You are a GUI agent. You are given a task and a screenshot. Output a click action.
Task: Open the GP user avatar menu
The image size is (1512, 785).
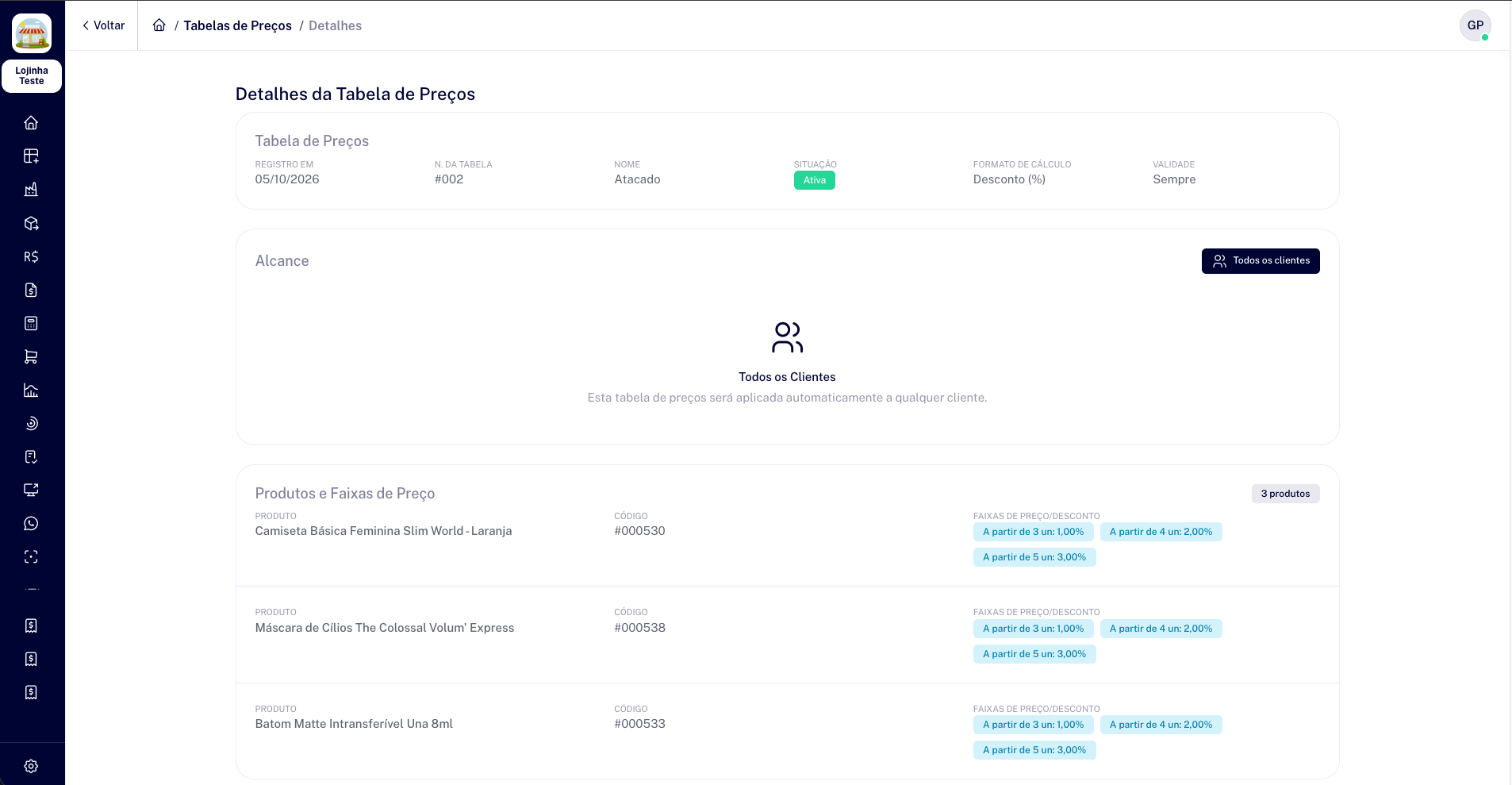pyautogui.click(x=1475, y=25)
